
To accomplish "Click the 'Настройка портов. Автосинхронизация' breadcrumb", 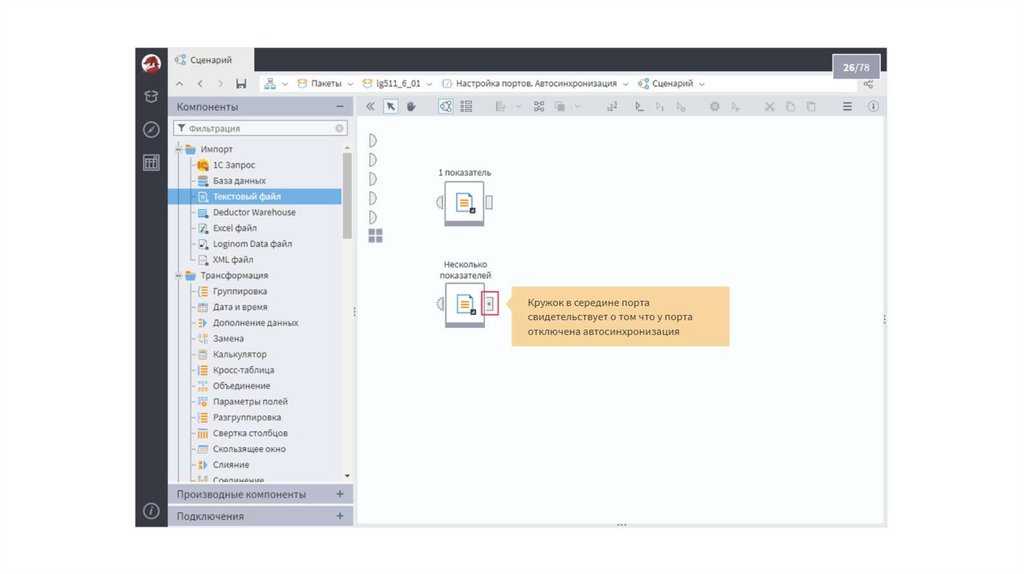I will pos(536,84).
